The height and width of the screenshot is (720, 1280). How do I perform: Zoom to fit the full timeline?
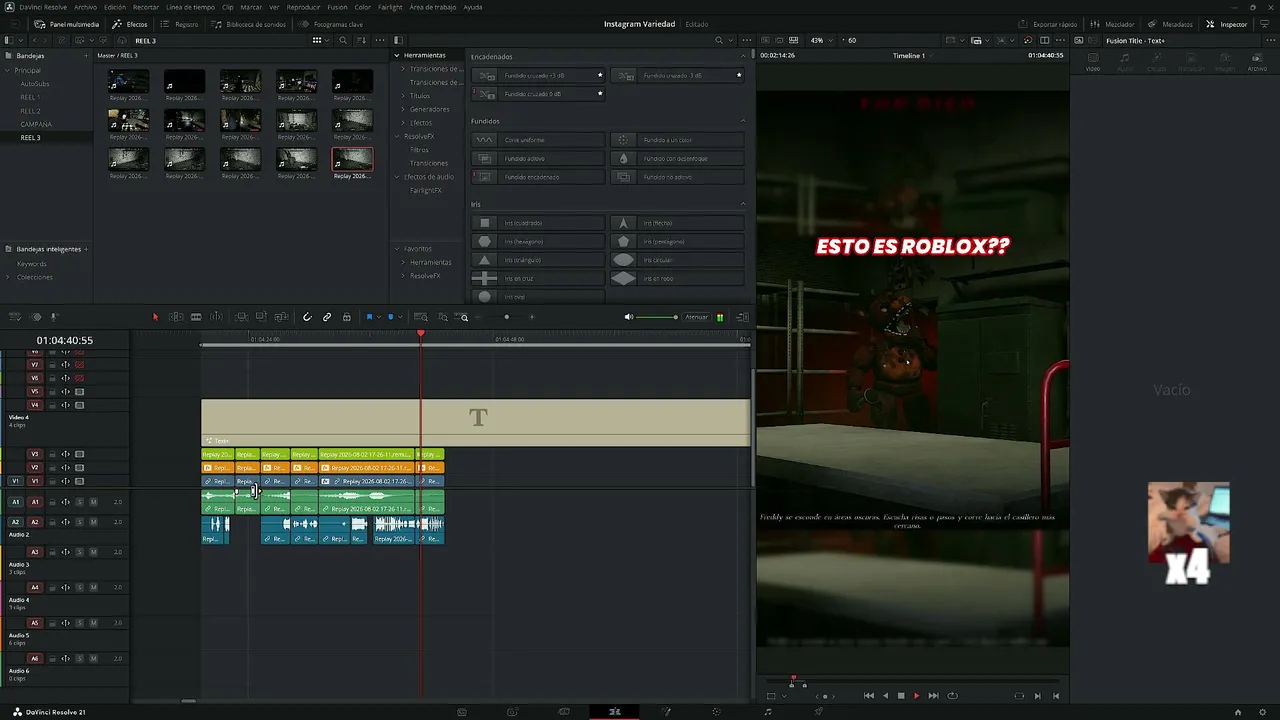(x=421, y=317)
